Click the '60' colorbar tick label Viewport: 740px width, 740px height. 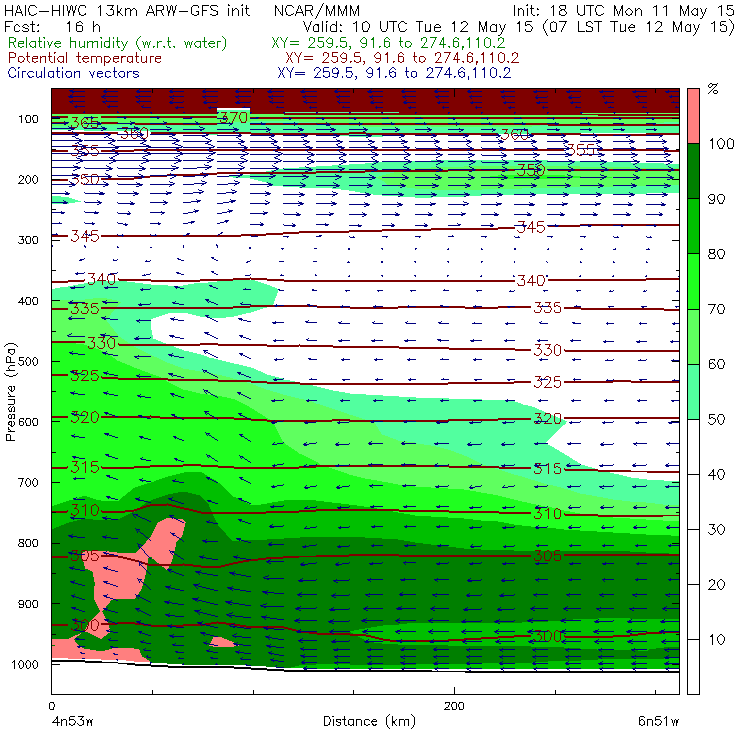click(x=716, y=364)
